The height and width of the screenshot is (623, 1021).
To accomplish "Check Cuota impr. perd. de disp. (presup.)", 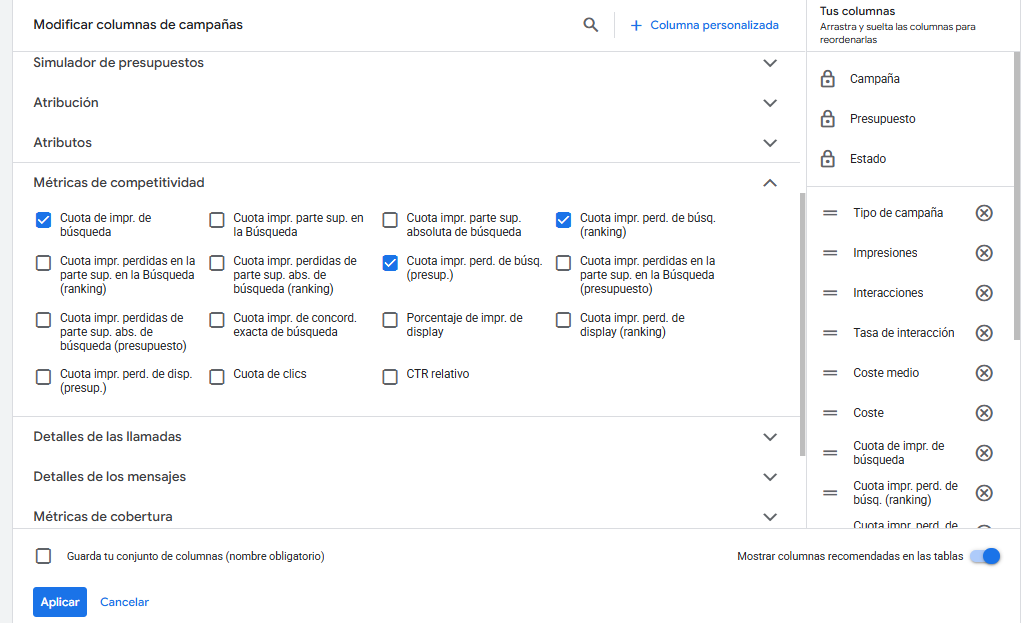I will pos(44,377).
